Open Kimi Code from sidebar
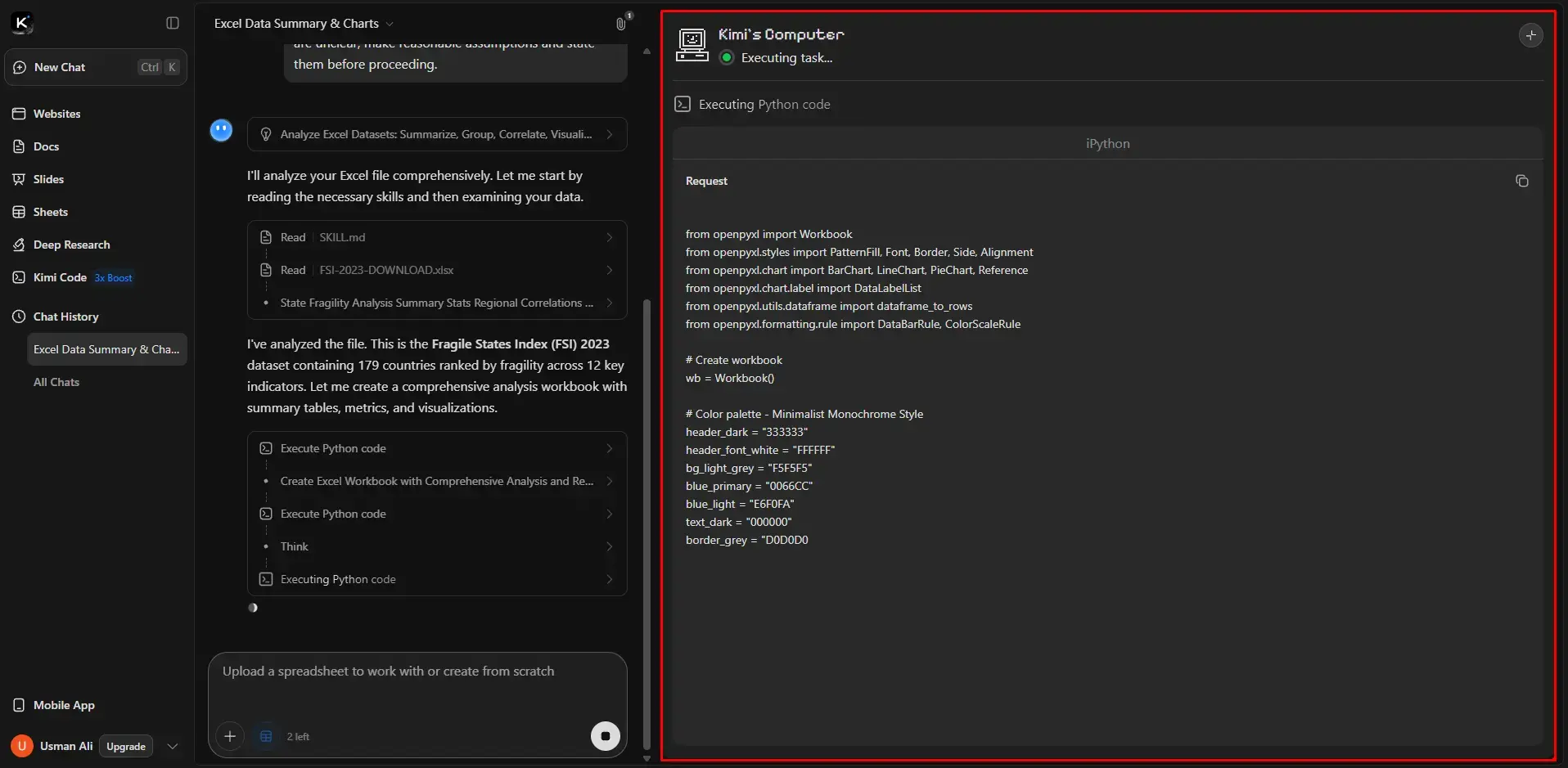The image size is (1568, 768). [x=60, y=277]
